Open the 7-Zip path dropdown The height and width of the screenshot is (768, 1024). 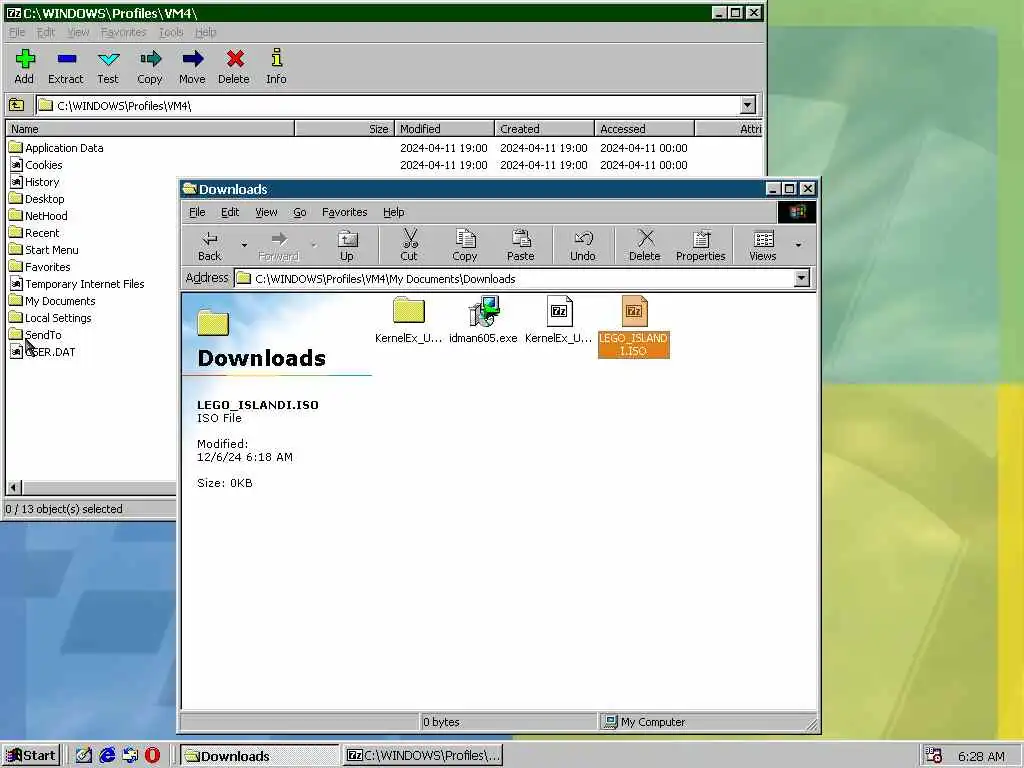(x=748, y=105)
